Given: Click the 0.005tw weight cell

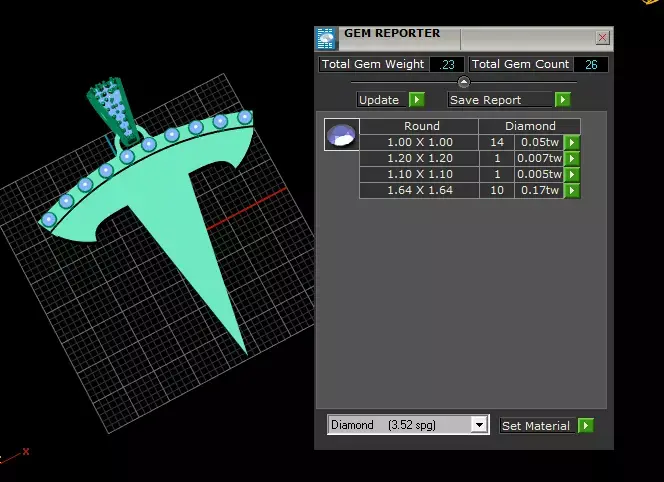Looking at the screenshot, I should (x=540, y=175).
